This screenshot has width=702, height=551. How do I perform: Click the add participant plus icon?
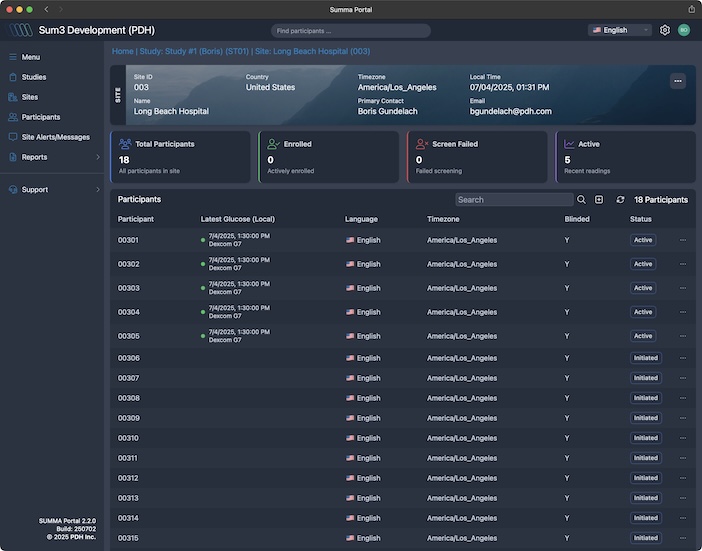tap(599, 199)
